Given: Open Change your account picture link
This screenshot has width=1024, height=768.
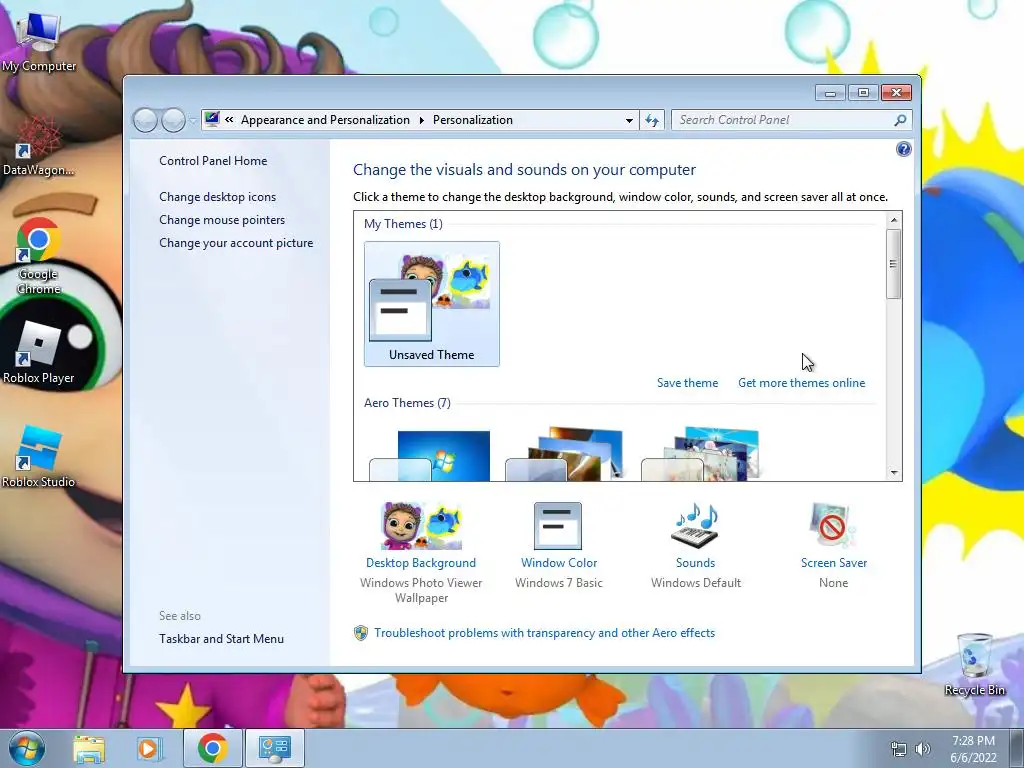Looking at the screenshot, I should (x=236, y=243).
